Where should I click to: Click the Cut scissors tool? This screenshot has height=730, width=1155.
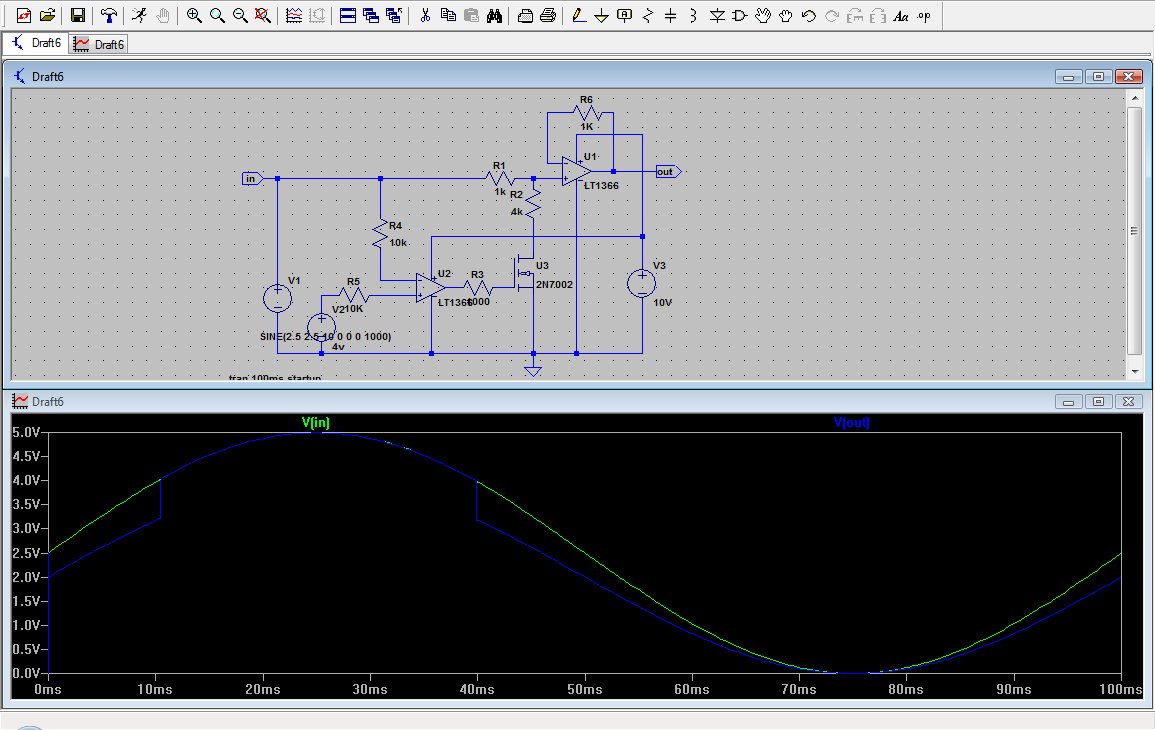click(425, 16)
